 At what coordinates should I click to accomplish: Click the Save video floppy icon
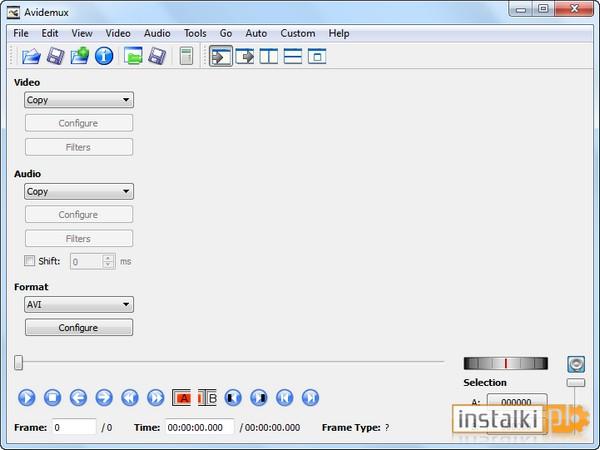55,56
